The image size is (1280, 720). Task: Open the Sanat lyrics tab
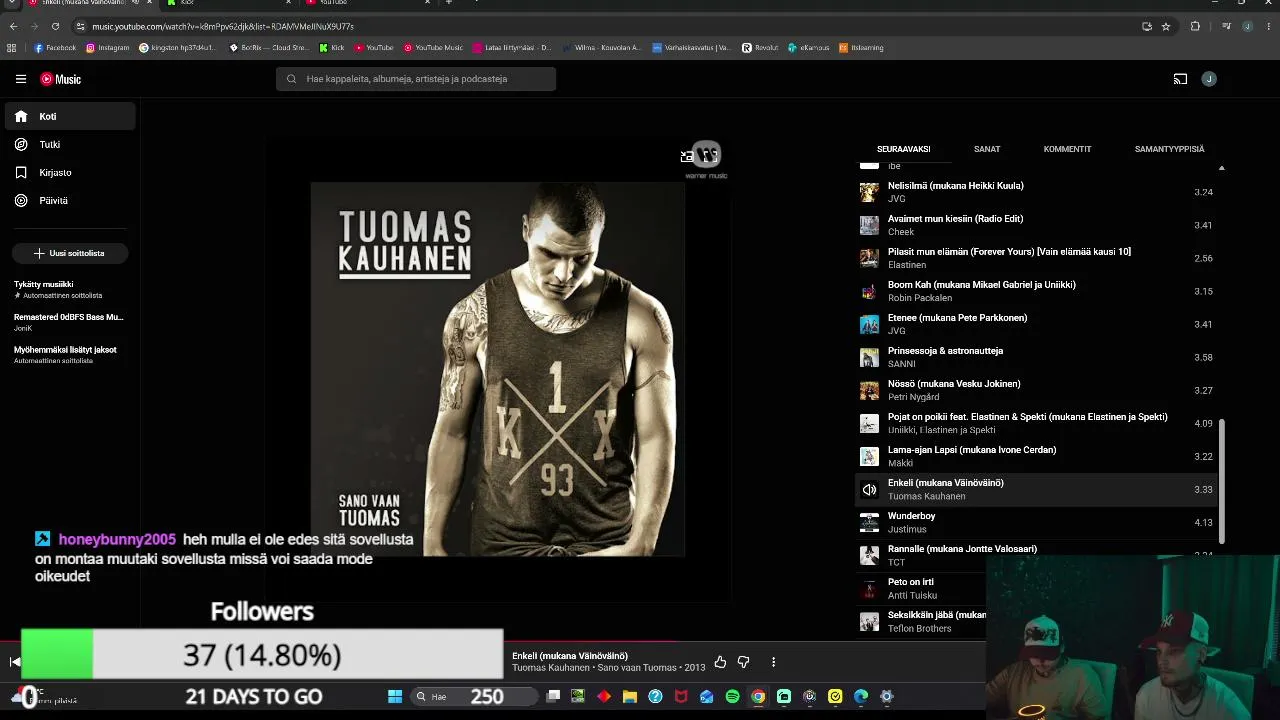tap(987, 149)
